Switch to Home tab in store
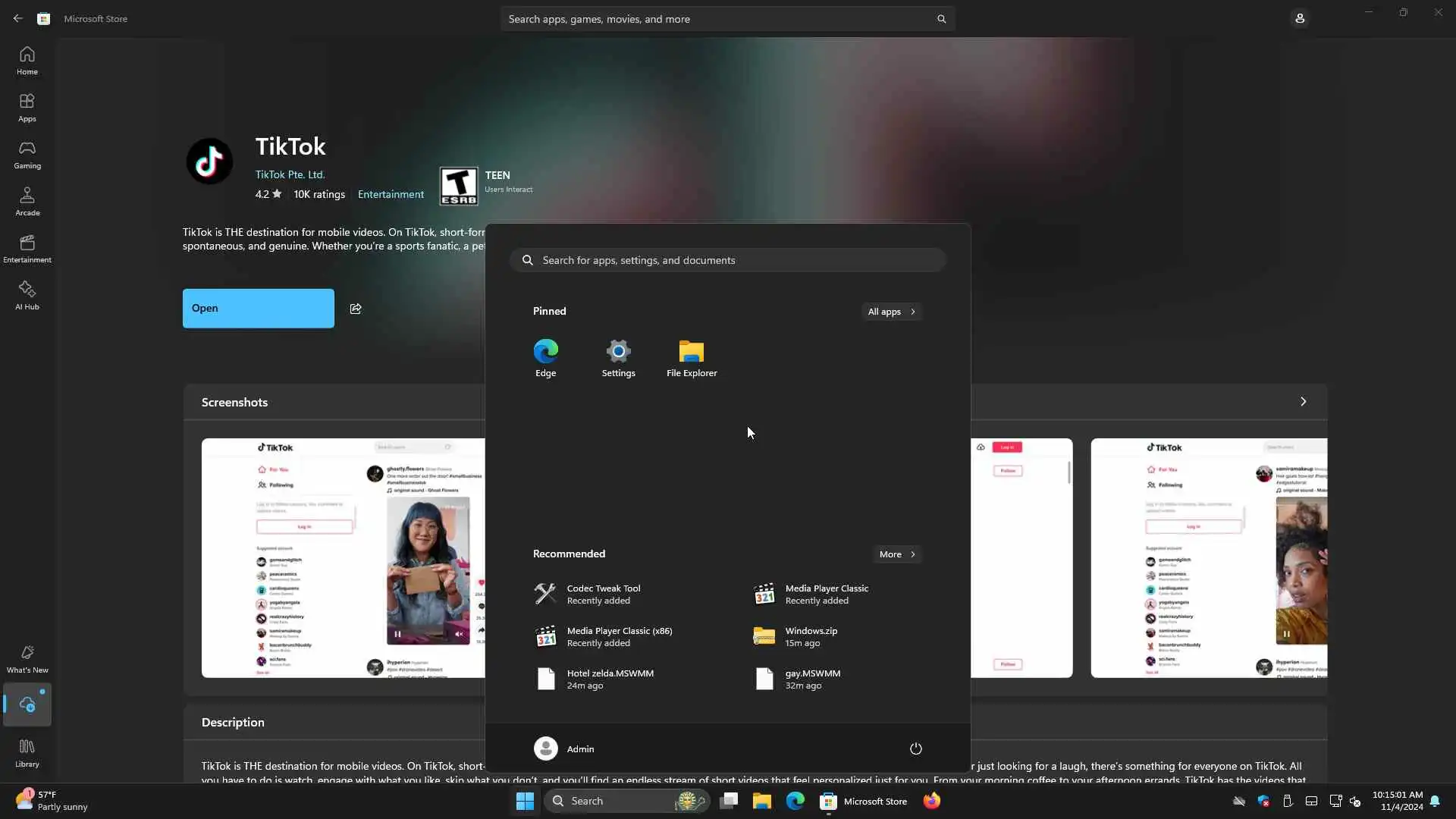The height and width of the screenshot is (819, 1456). tap(27, 61)
